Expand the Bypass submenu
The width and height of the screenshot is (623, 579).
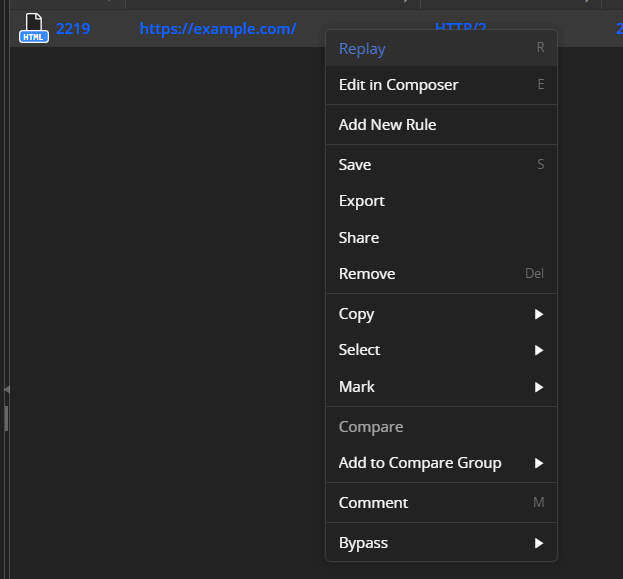[441, 543]
